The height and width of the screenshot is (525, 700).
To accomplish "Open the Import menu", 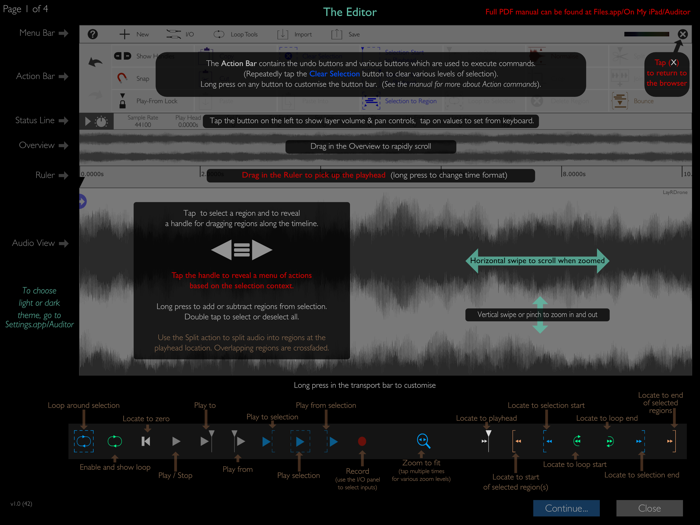I will (294, 34).
